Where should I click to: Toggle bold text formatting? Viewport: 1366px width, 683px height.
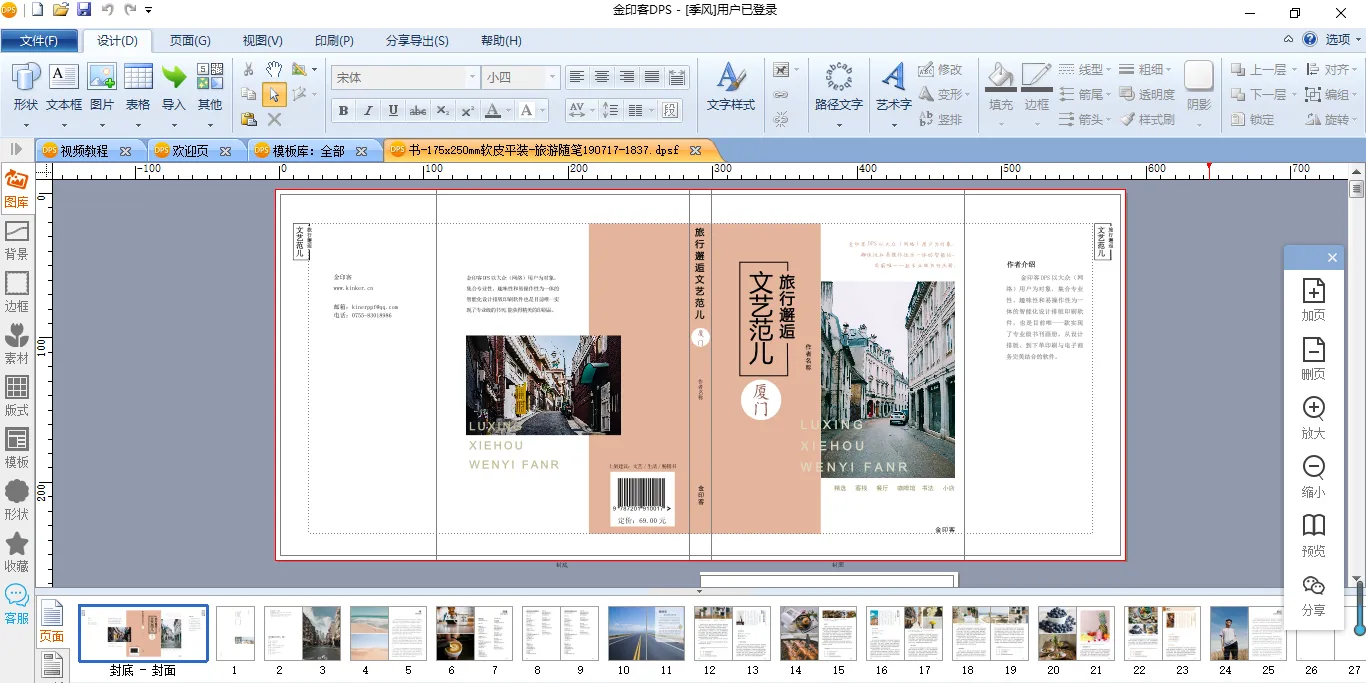point(343,111)
